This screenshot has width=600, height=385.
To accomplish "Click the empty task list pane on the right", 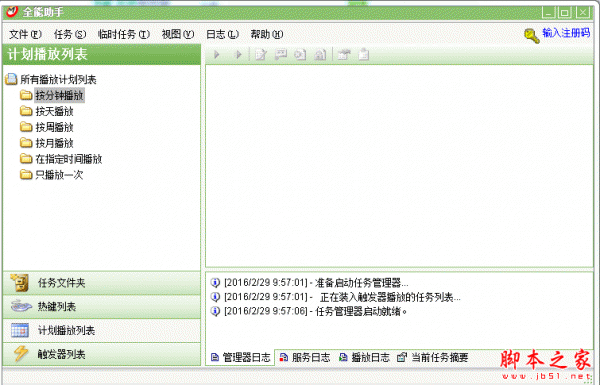I will click(399, 166).
